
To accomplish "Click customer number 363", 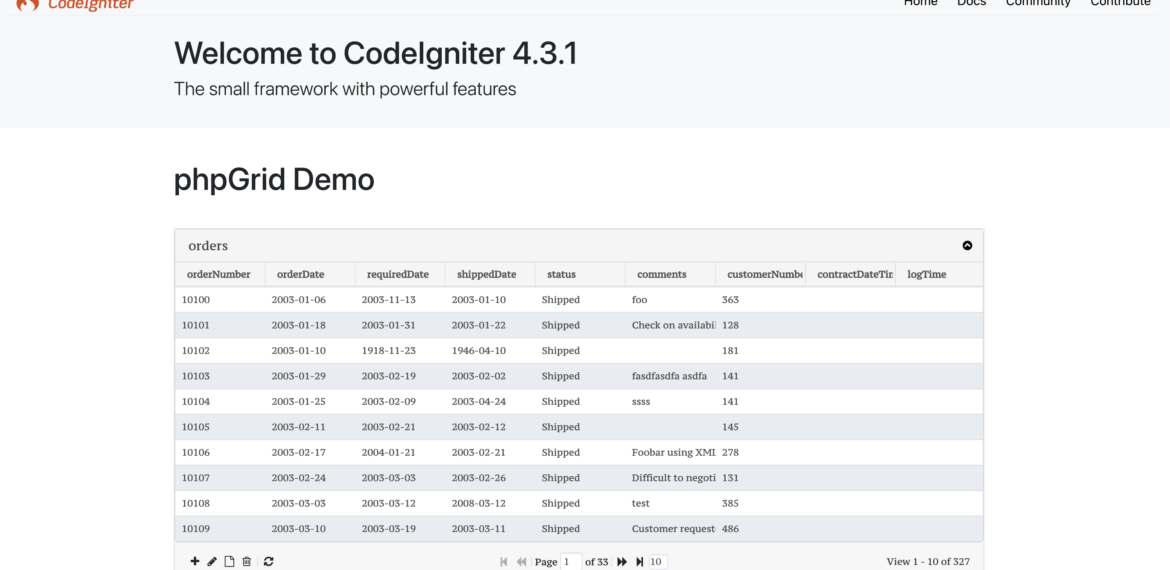I will click(x=731, y=300).
